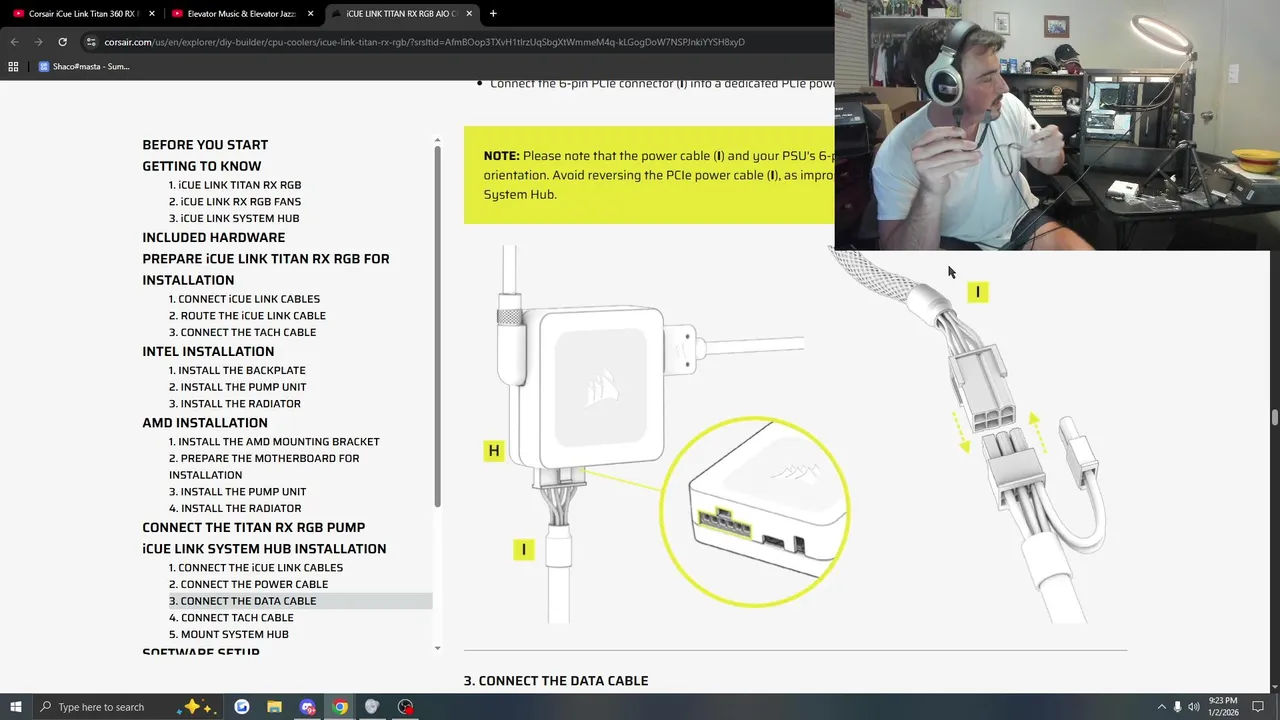Jump to INCLUDED HARDWARE section

(214, 238)
